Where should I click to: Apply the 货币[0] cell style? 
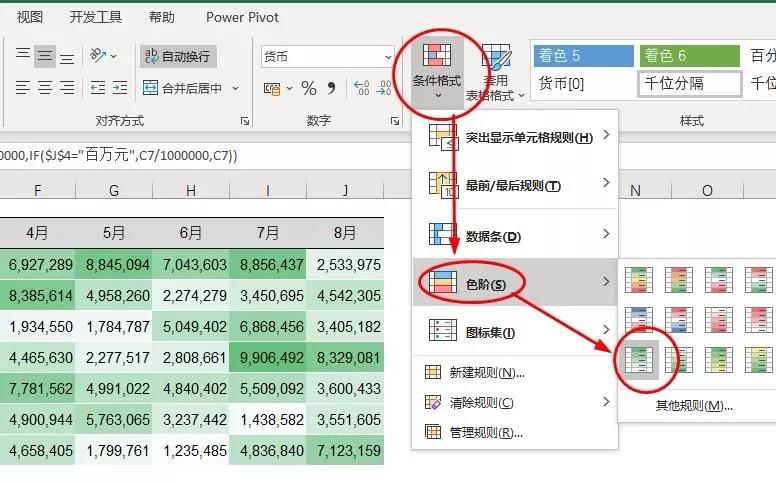click(x=584, y=84)
